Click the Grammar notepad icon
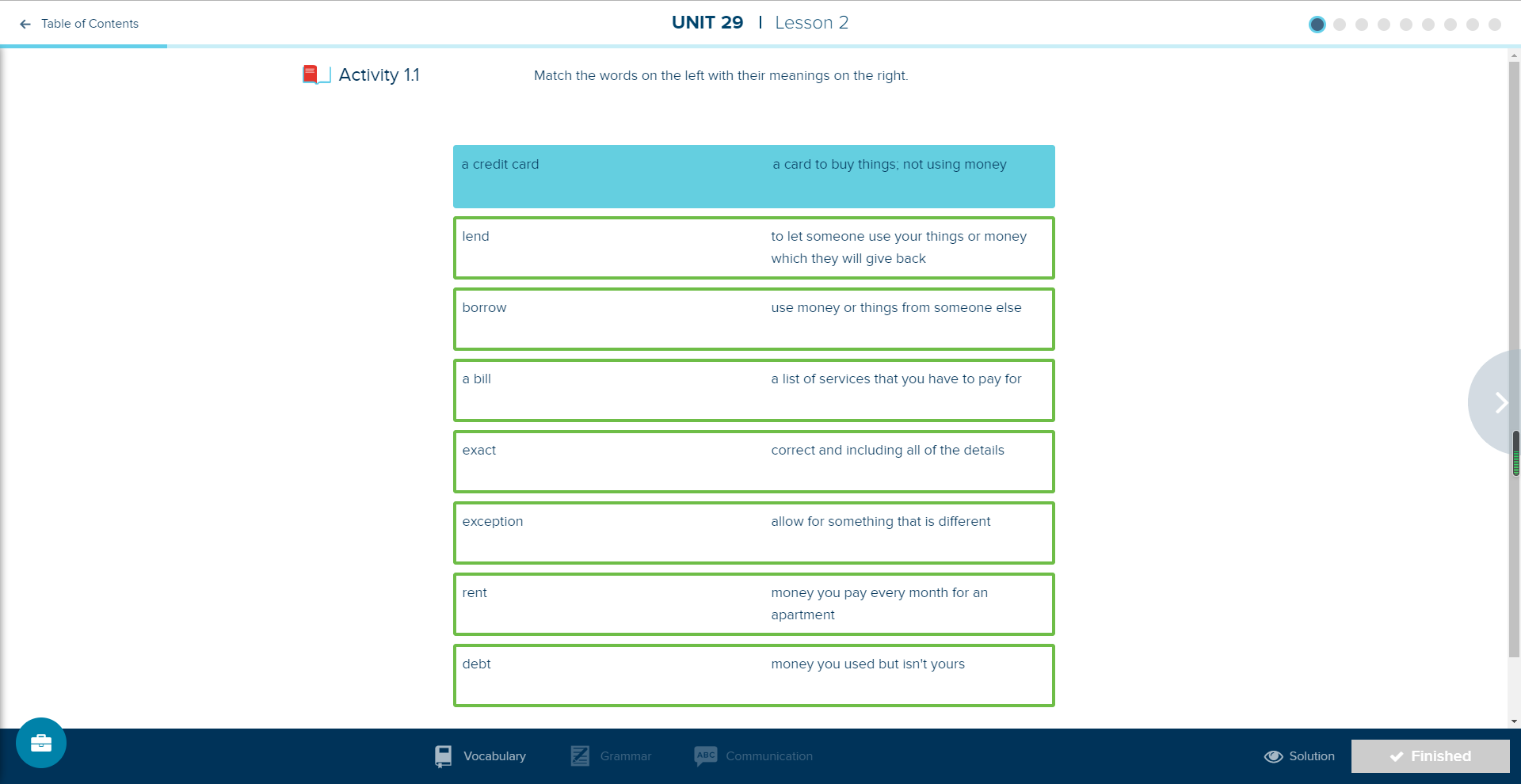This screenshot has width=1521, height=784. coord(580,756)
